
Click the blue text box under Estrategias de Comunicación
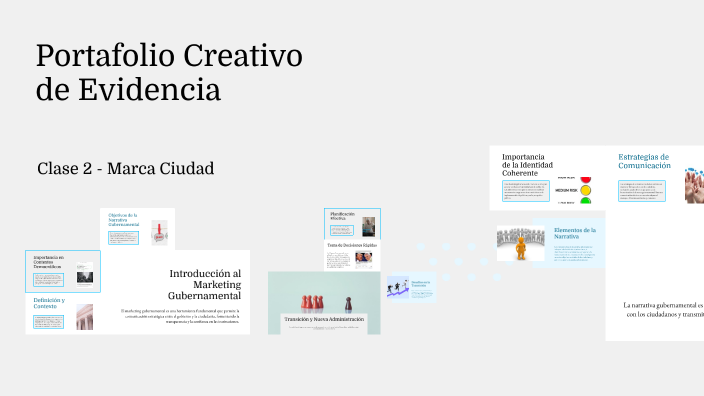pos(642,191)
